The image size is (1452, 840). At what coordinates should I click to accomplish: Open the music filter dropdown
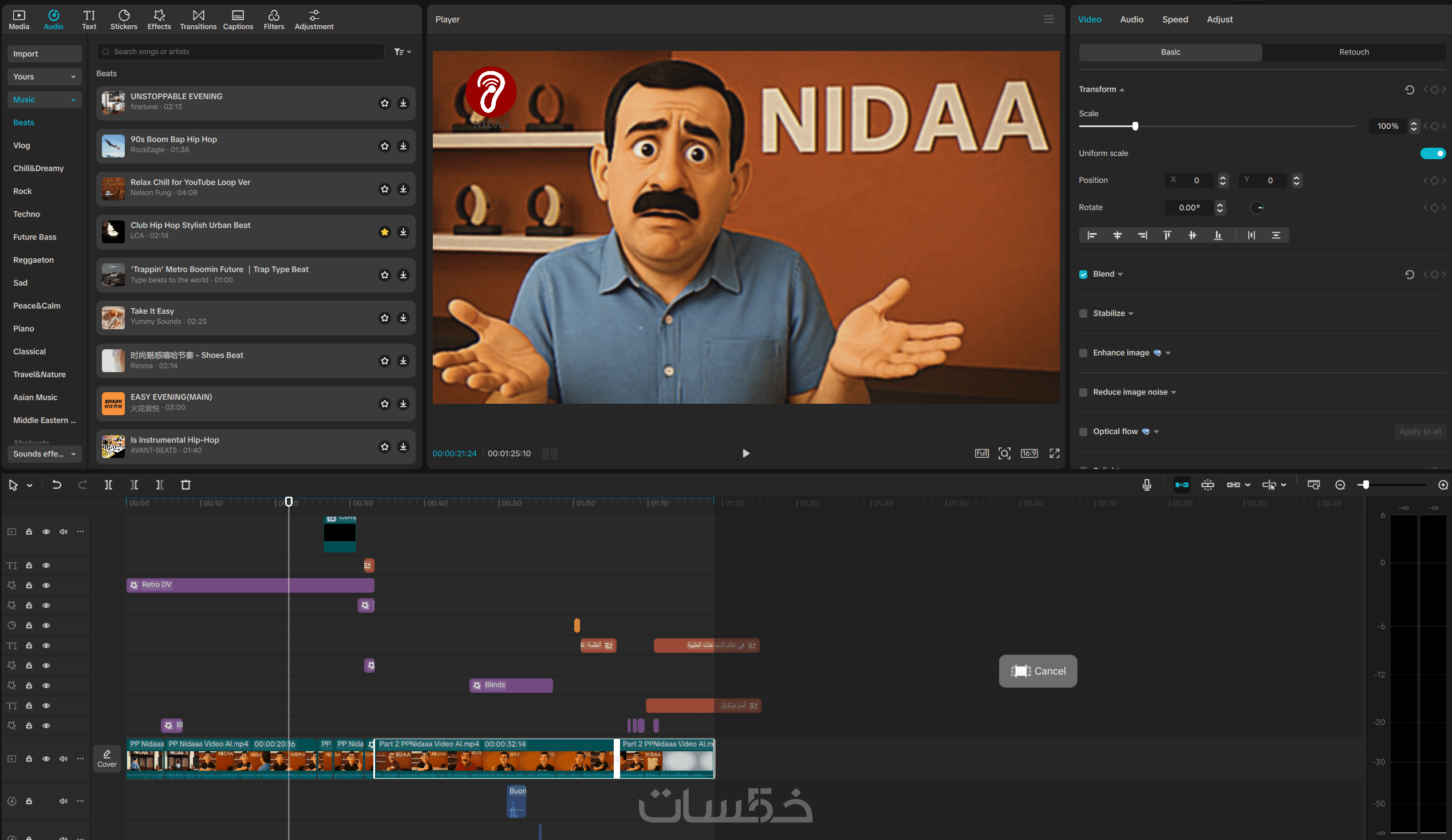click(402, 52)
